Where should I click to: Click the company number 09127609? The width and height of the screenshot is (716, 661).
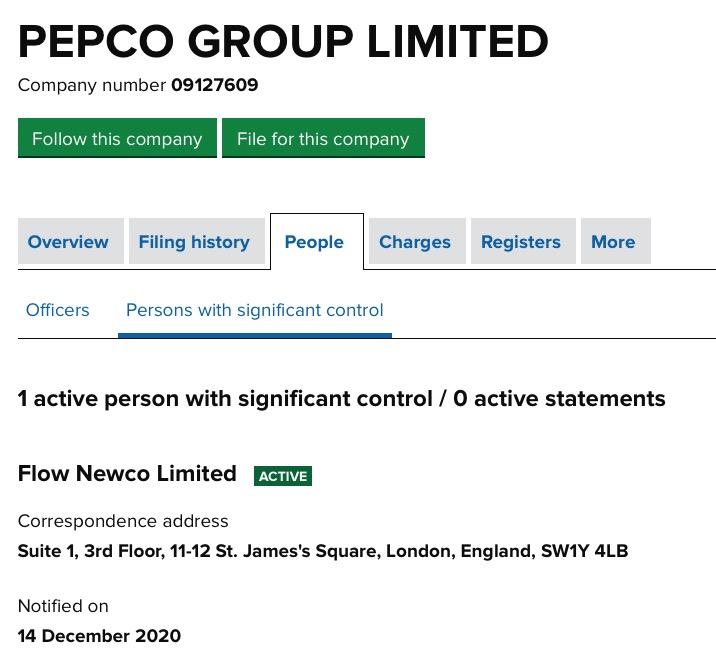click(215, 86)
